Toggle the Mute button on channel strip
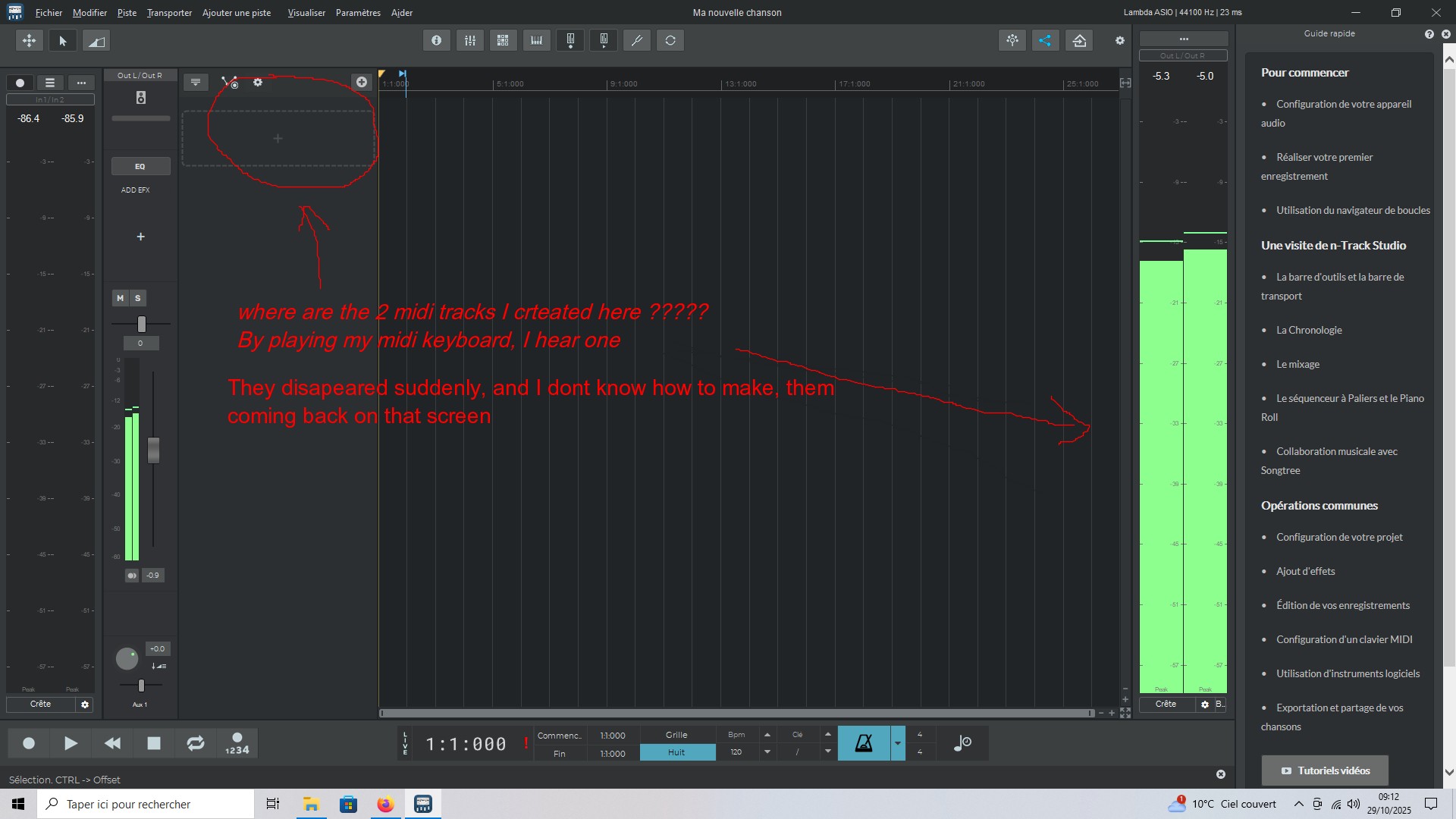 click(x=120, y=298)
